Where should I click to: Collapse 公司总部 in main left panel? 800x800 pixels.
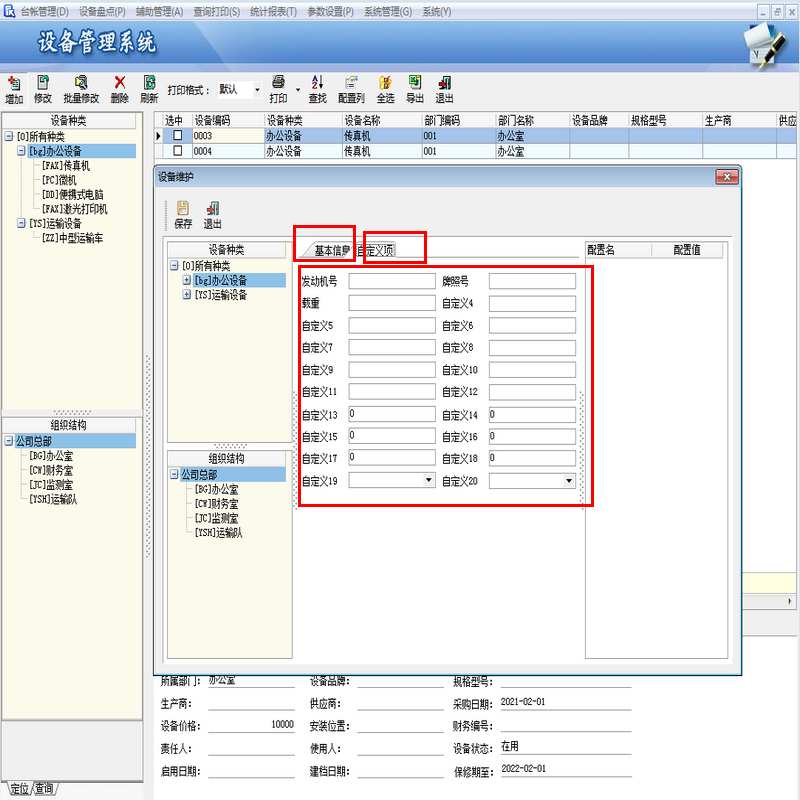click(x=9, y=440)
